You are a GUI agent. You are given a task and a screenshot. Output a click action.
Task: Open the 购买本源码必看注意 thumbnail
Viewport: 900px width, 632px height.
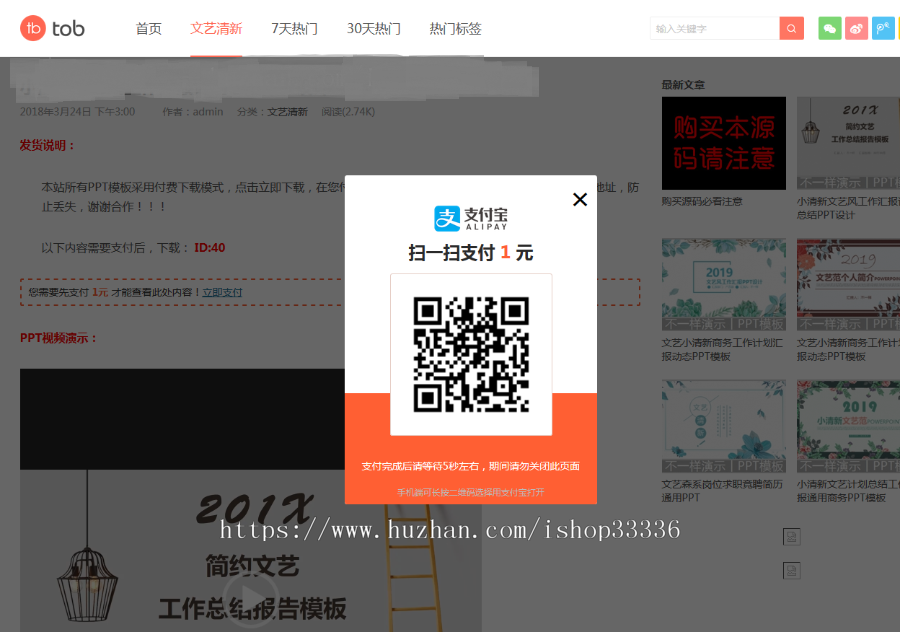[x=723, y=143]
